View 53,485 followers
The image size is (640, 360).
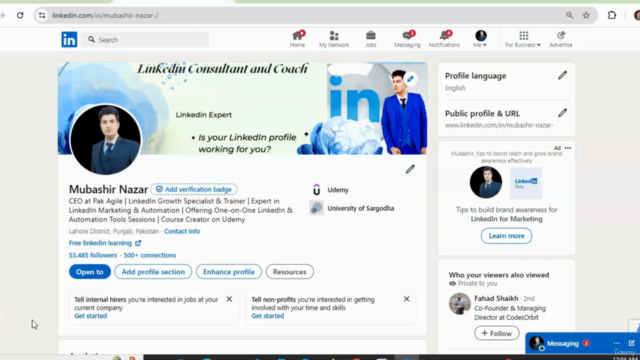click(x=93, y=255)
